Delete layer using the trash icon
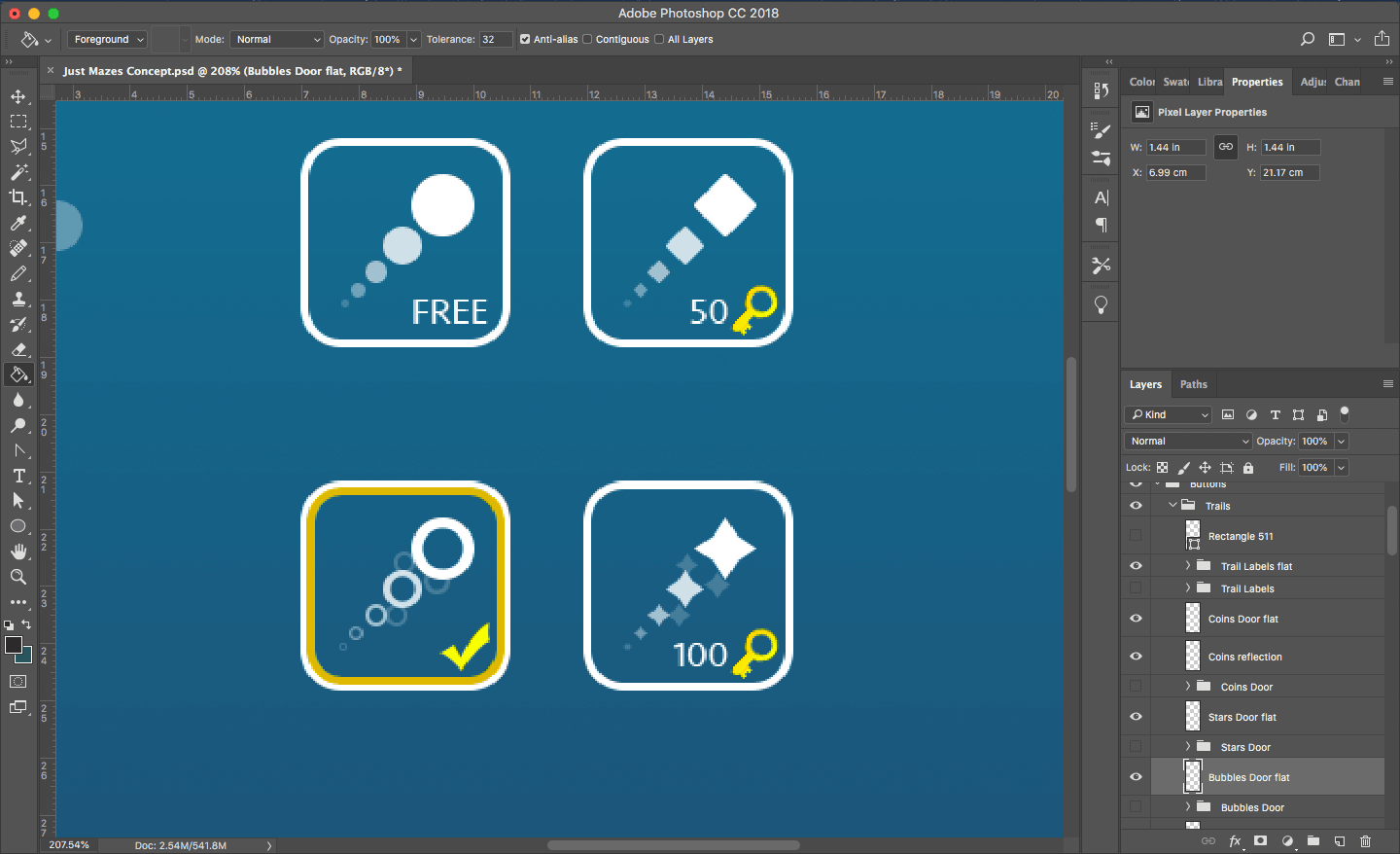 coord(1365,841)
